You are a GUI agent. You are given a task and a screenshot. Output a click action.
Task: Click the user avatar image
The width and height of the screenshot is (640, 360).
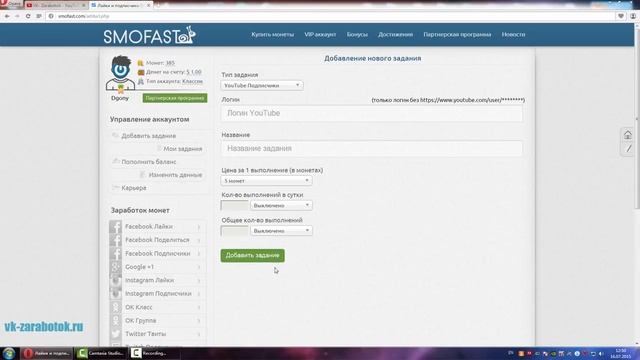120,73
